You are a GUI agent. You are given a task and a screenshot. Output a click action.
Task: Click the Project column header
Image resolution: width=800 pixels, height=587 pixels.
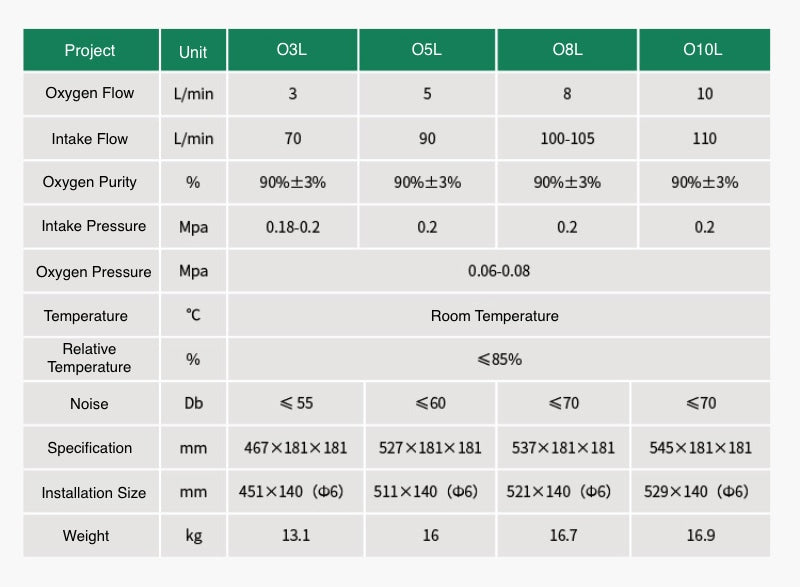[90, 50]
